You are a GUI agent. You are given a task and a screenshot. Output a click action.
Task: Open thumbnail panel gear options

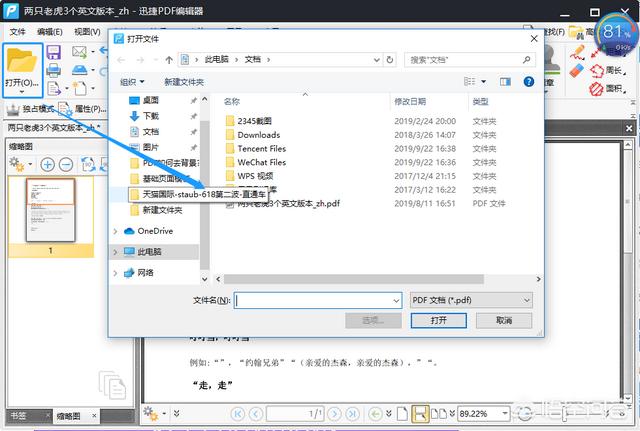click(x=16, y=164)
